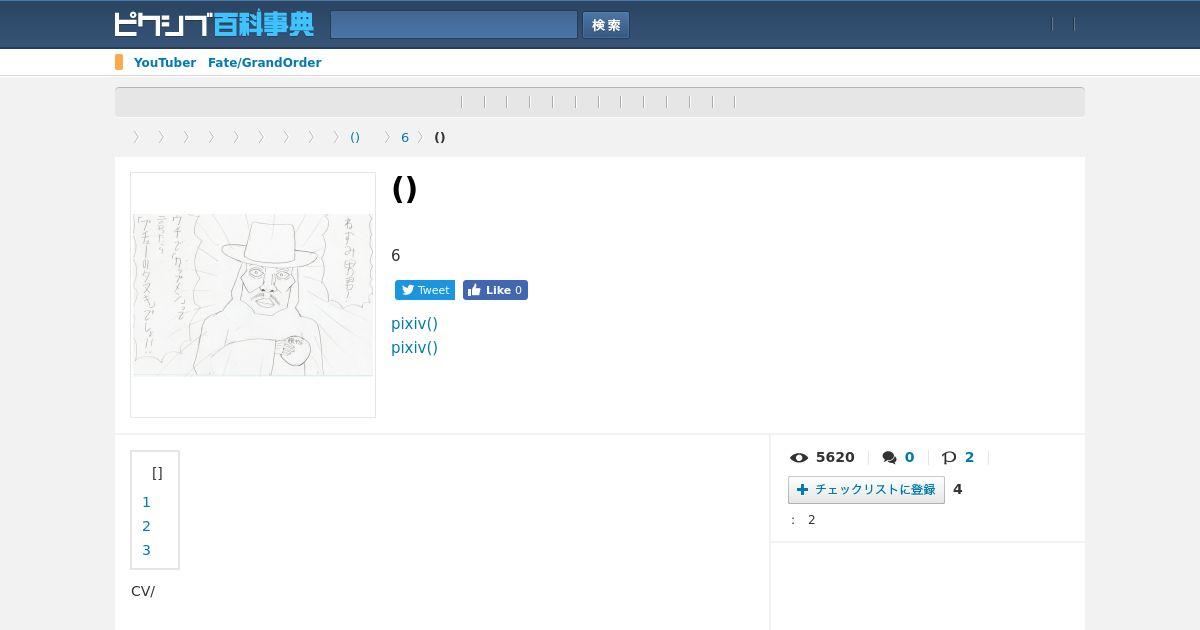1200x630 pixels.
Task: Click the eye view-count icon
Action: [799, 458]
